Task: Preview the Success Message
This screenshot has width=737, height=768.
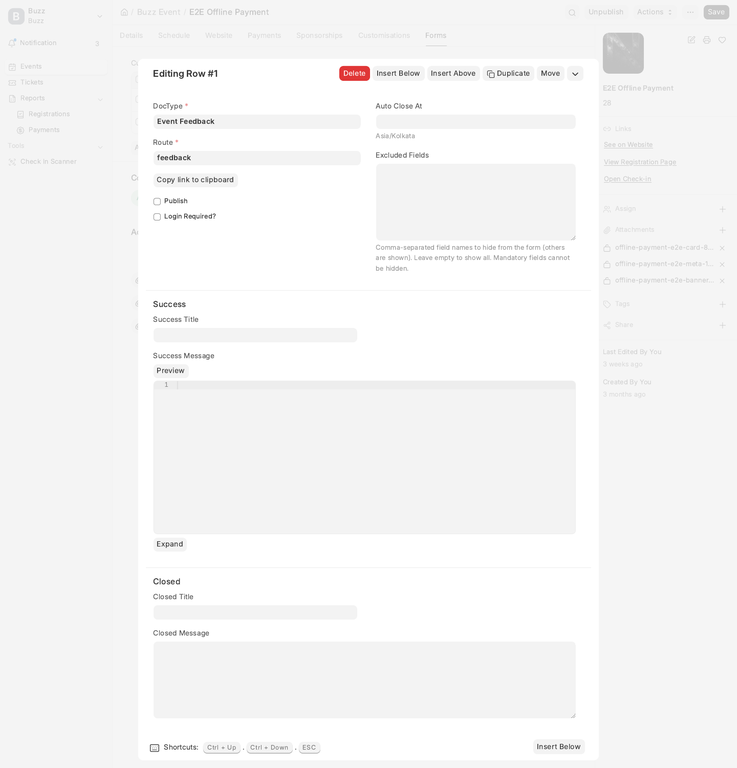Action: (170, 371)
